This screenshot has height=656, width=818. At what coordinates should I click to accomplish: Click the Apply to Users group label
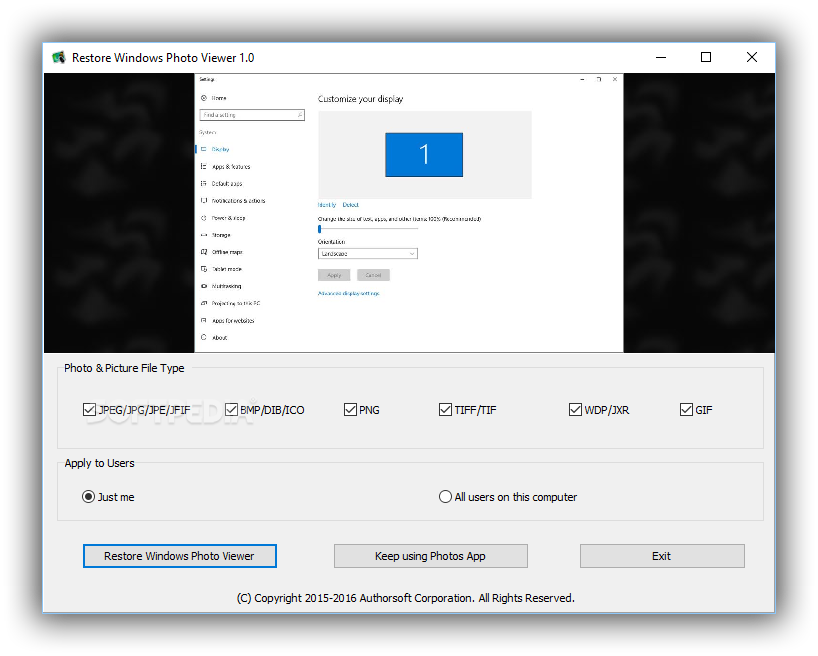tap(99, 463)
